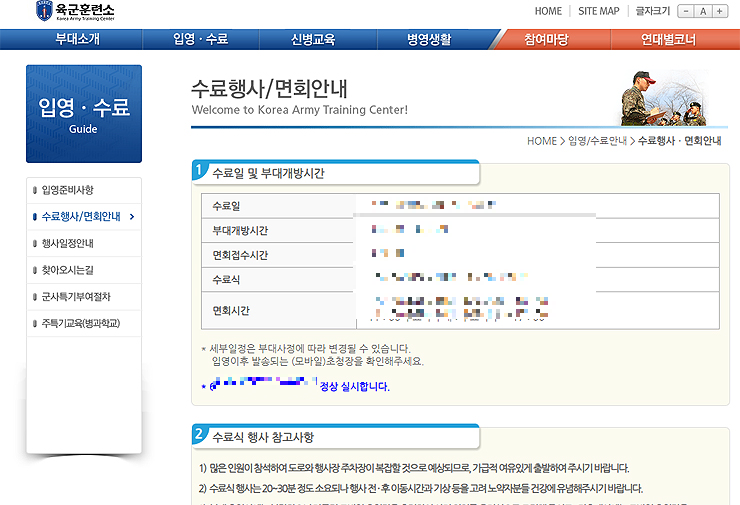Increase font size with the plus button
Screen dimensions: 740x505
pos(720,11)
